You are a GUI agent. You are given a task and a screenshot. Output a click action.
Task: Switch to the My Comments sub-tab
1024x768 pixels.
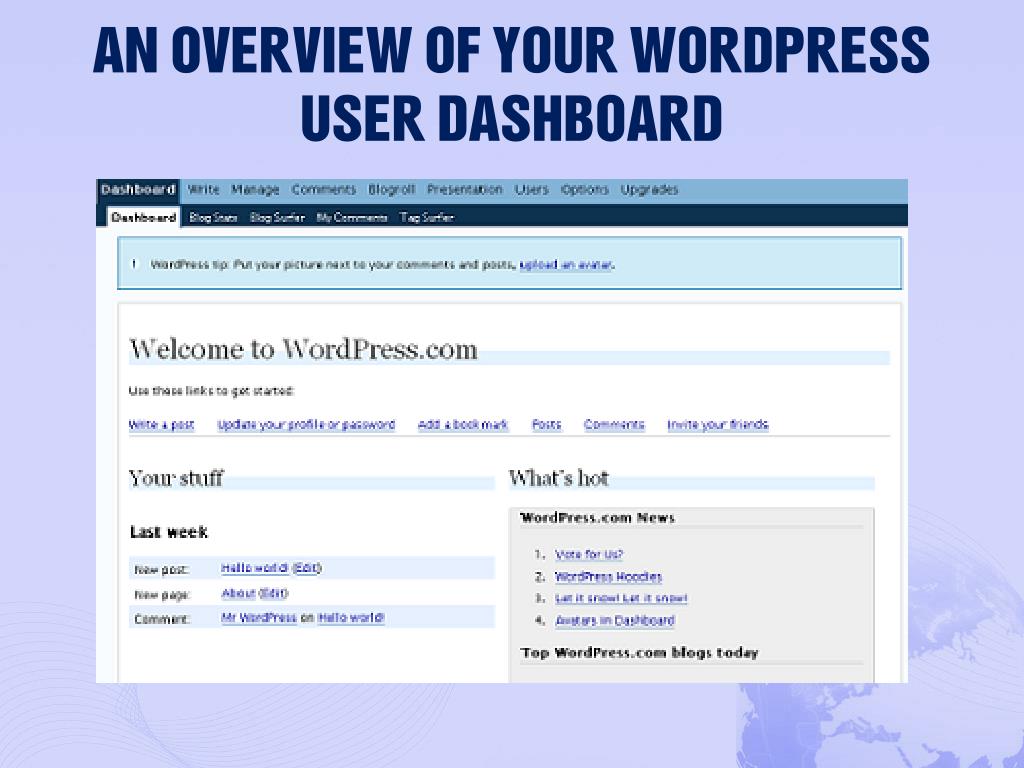(352, 217)
